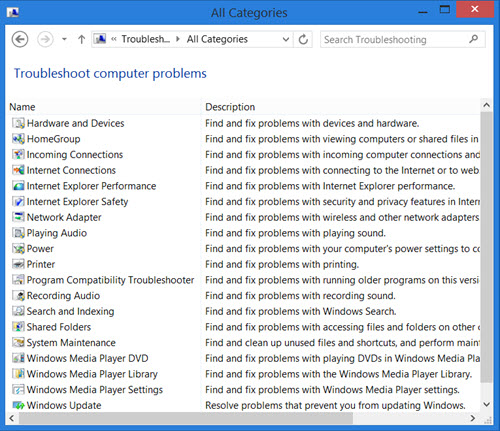This screenshot has height=431, width=500.
Task: Go back using the back arrow
Action: tap(20, 39)
